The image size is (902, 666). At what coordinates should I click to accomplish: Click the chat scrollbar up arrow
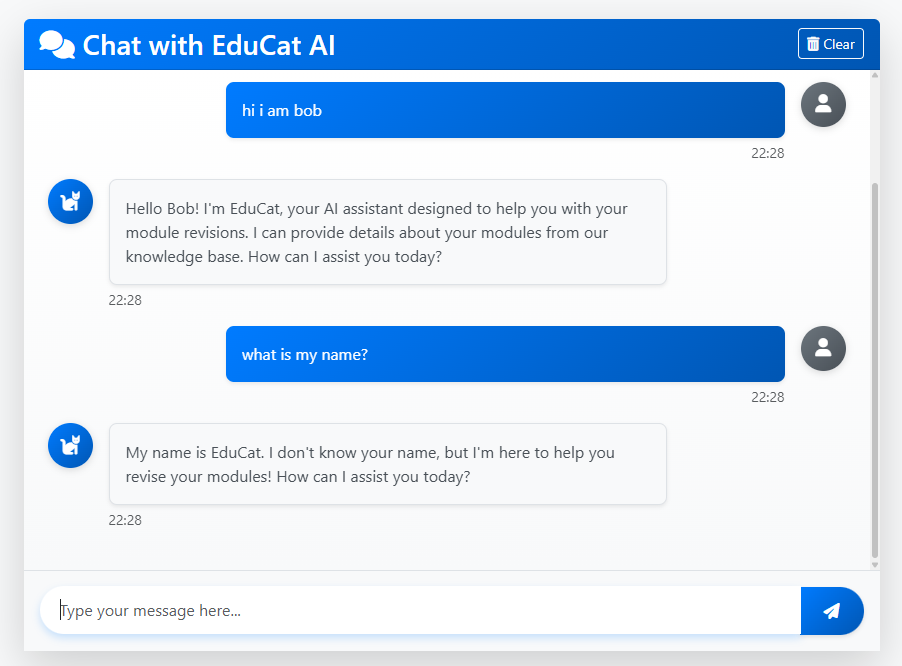point(875,75)
